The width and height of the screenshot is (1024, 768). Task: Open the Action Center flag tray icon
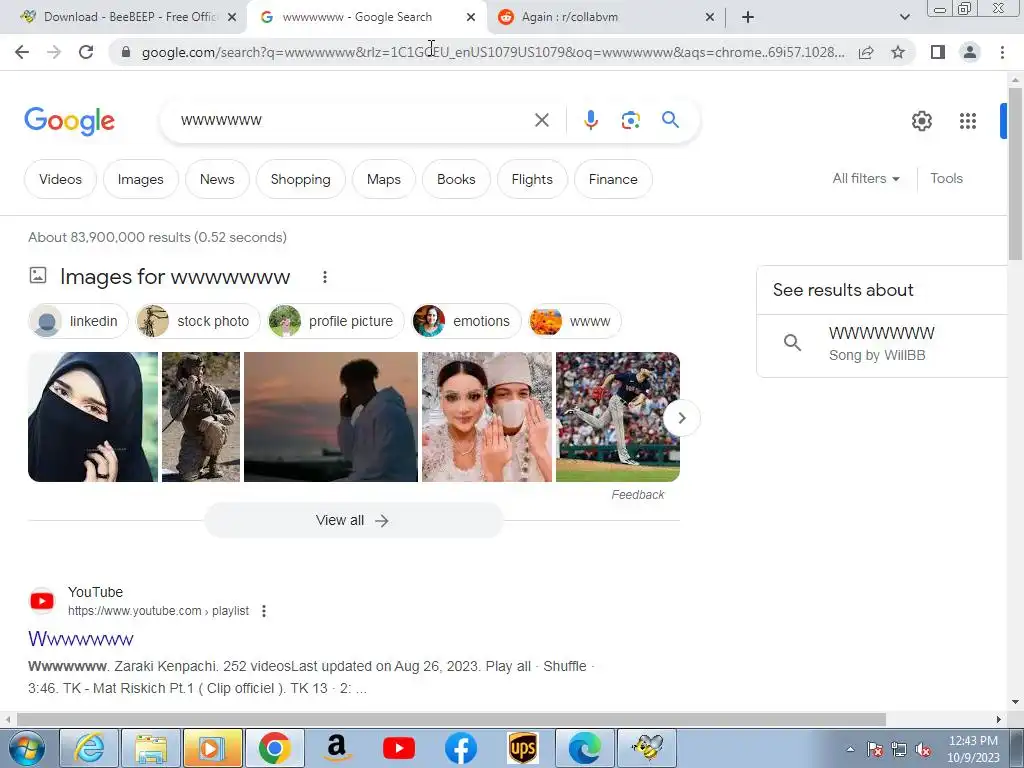[874, 750]
